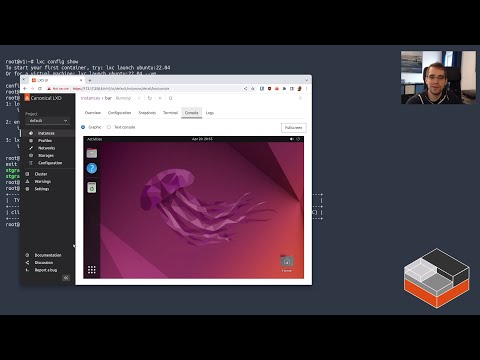
Task: Click the bookmark star icon
Action: 253,88
